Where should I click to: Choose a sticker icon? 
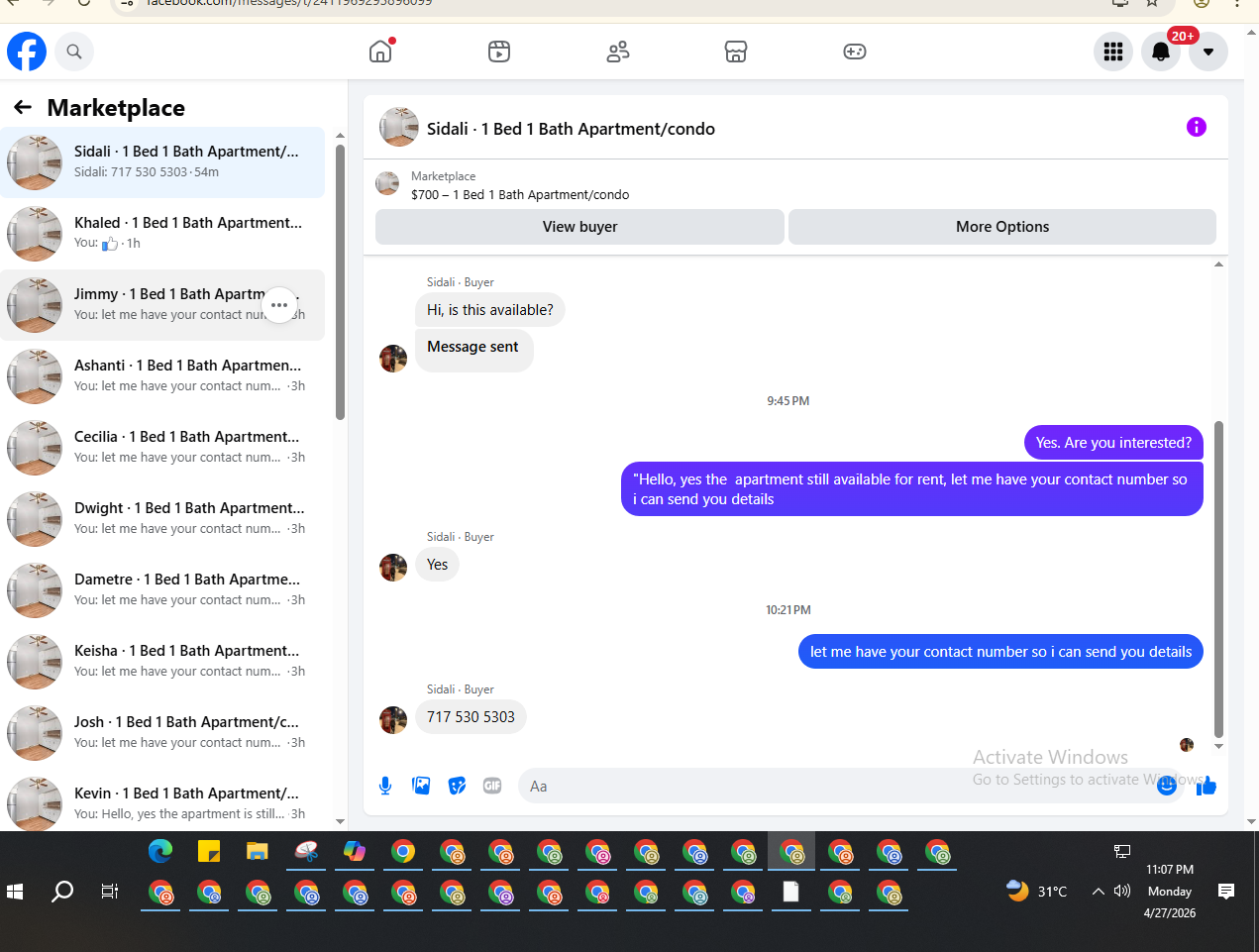[x=457, y=786]
